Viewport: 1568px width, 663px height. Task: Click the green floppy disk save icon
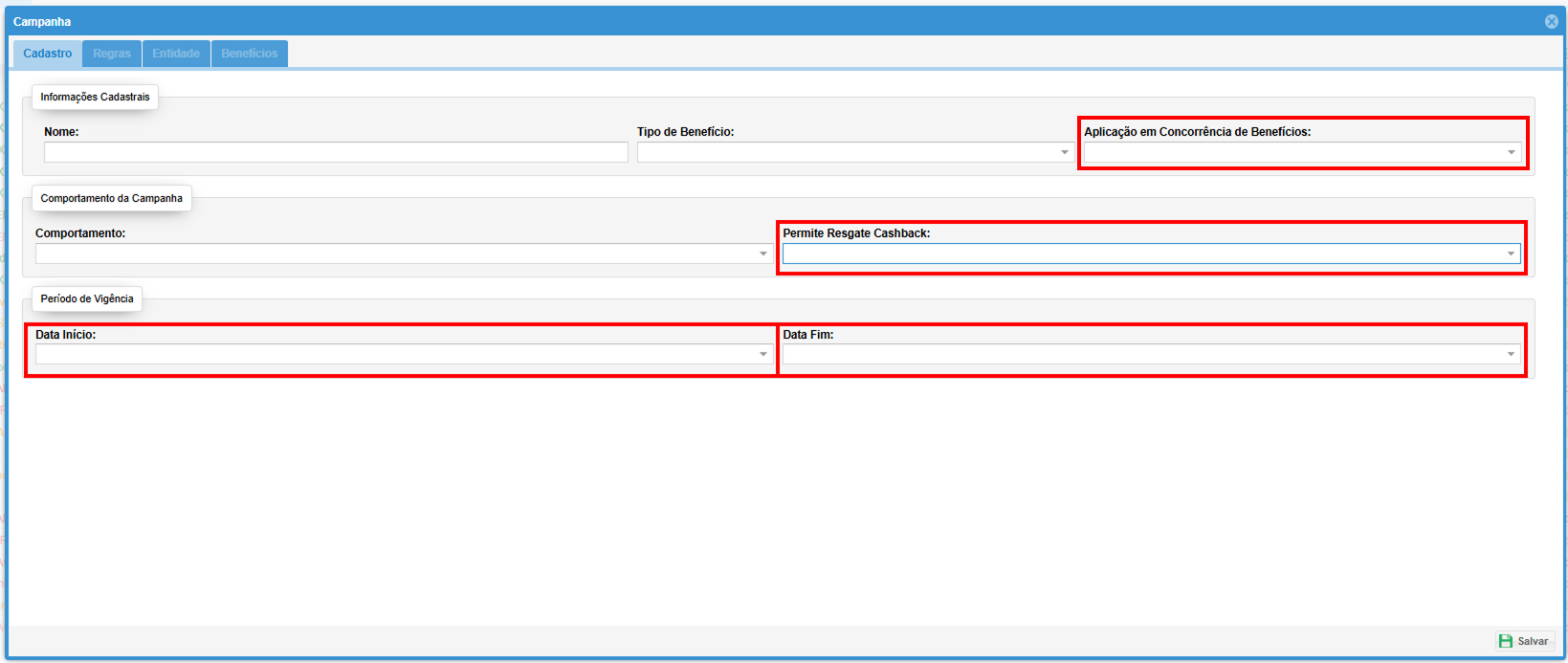pos(1506,641)
